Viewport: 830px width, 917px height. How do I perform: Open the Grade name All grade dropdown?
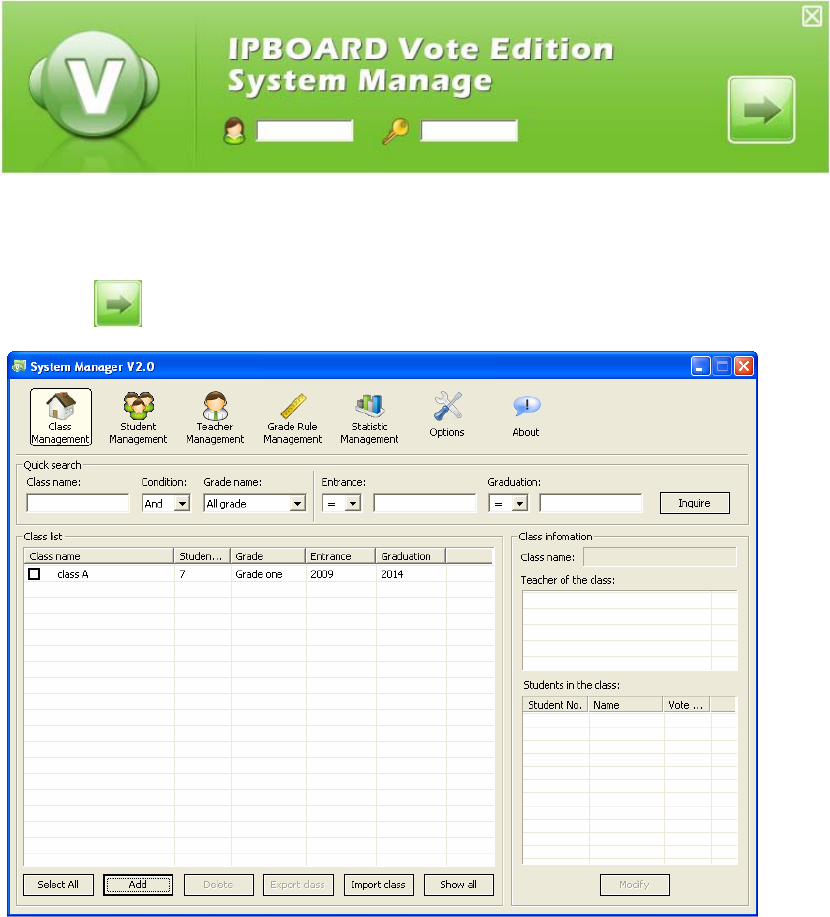pyautogui.click(x=298, y=503)
